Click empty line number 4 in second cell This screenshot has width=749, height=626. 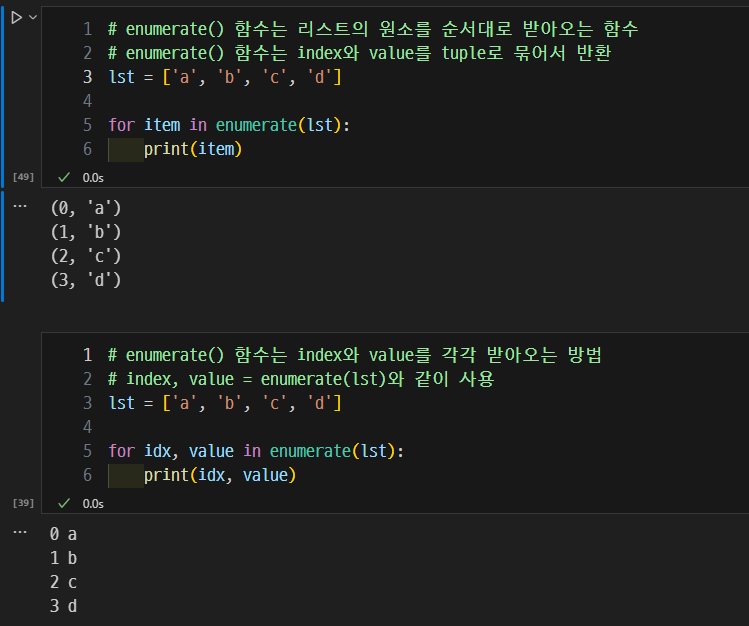click(87, 427)
